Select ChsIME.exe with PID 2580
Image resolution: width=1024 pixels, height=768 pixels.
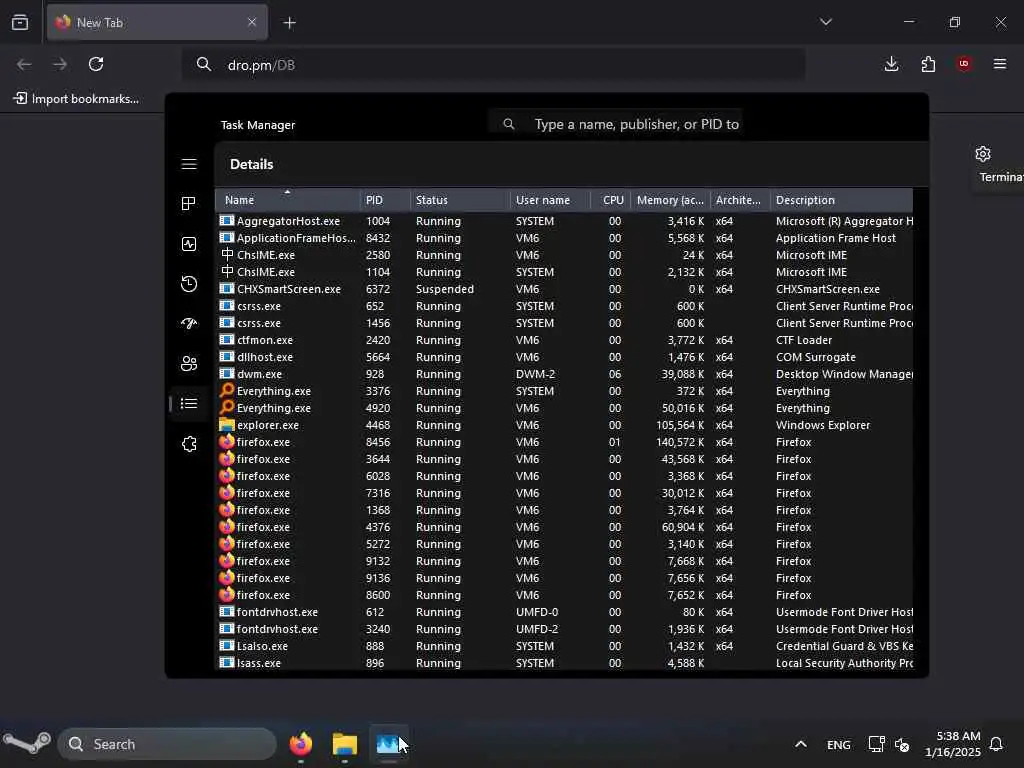pos(564,255)
